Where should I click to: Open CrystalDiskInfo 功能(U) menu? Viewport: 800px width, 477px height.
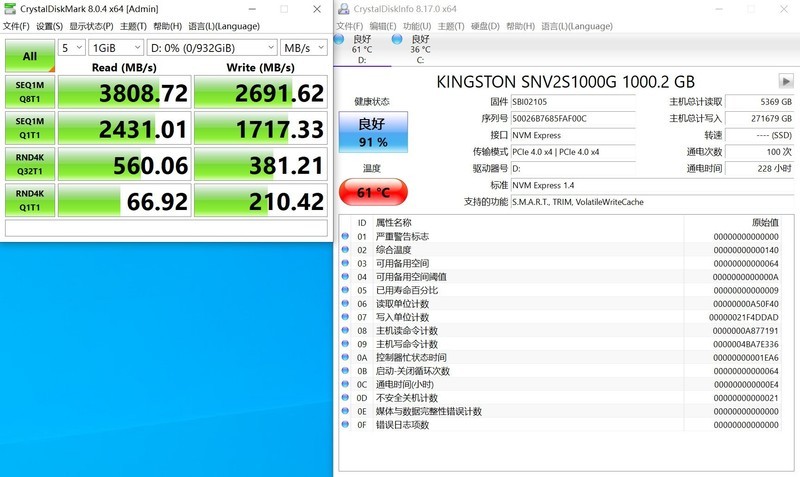[417, 26]
